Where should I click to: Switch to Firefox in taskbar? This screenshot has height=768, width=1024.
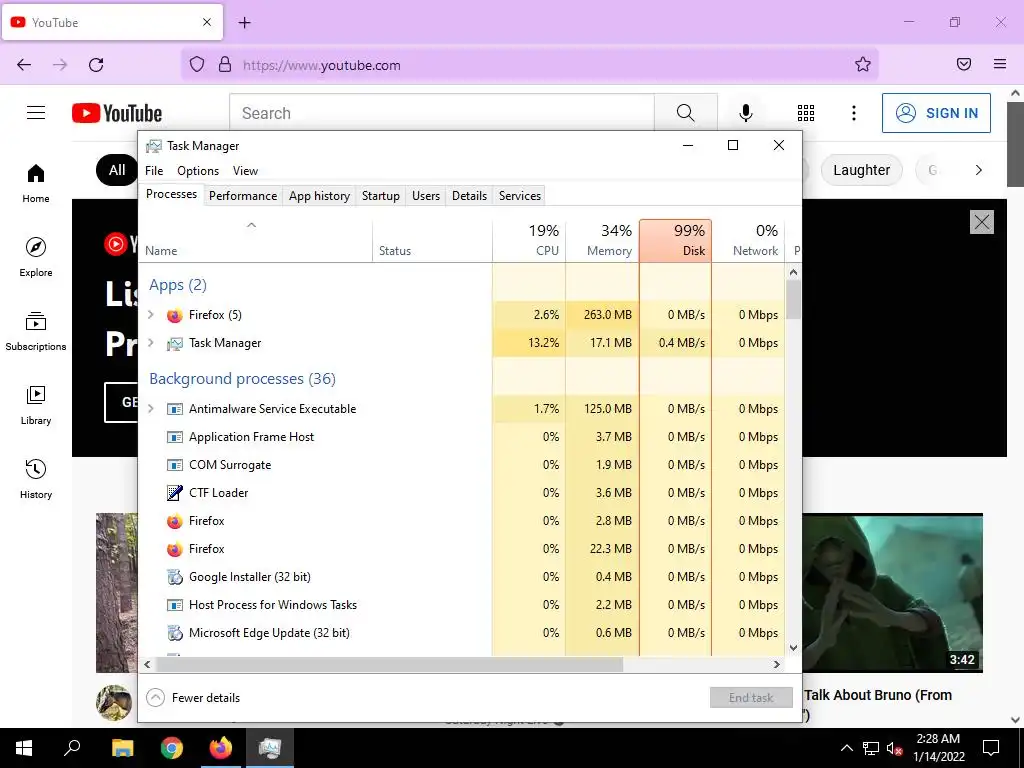point(221,748)
